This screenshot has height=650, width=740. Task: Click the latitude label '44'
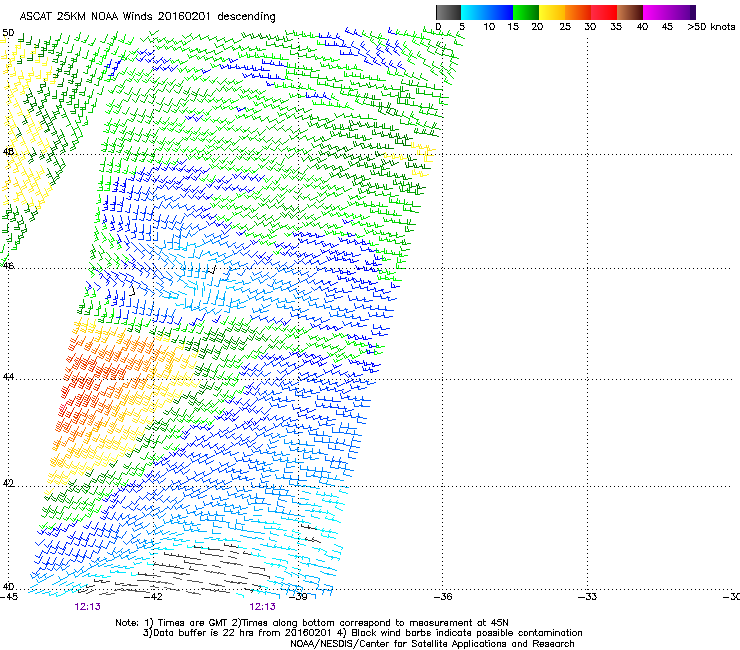(x=8, y=377)
